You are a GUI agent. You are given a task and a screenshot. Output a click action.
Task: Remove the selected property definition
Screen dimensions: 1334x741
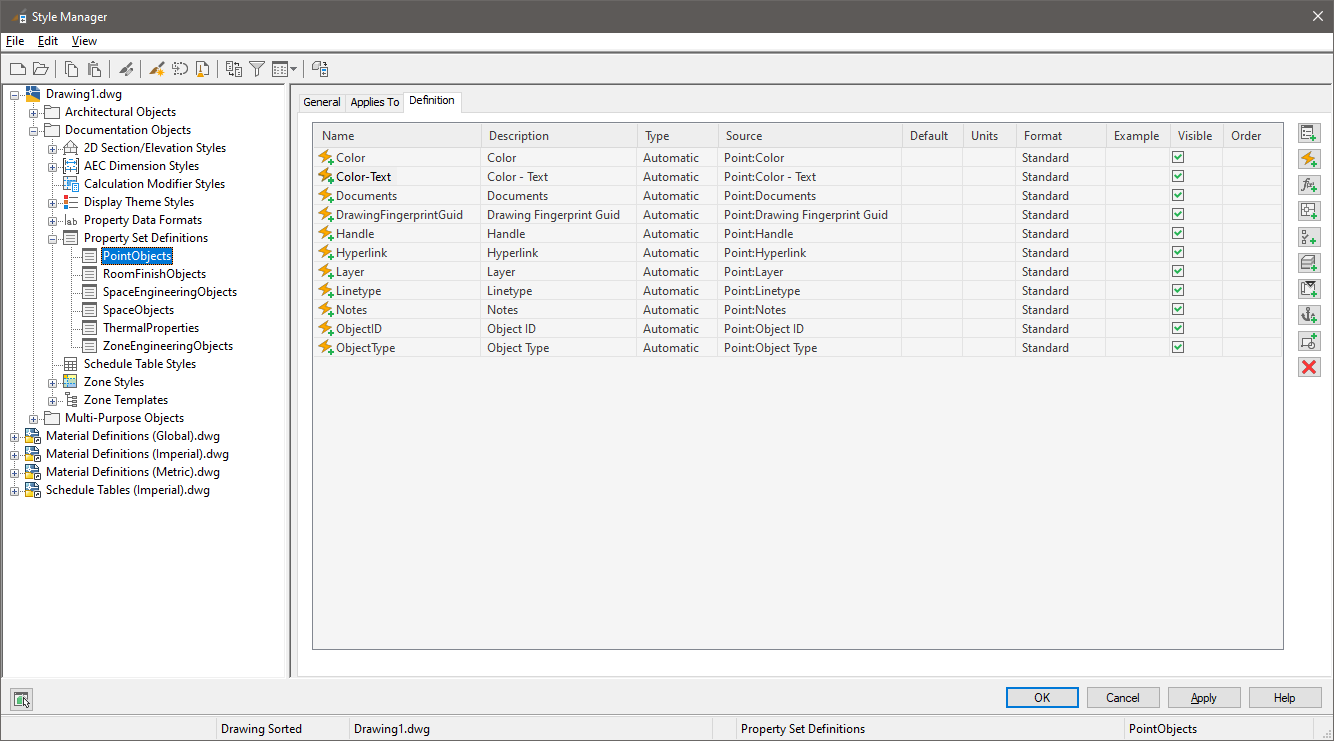point(1309,367)
